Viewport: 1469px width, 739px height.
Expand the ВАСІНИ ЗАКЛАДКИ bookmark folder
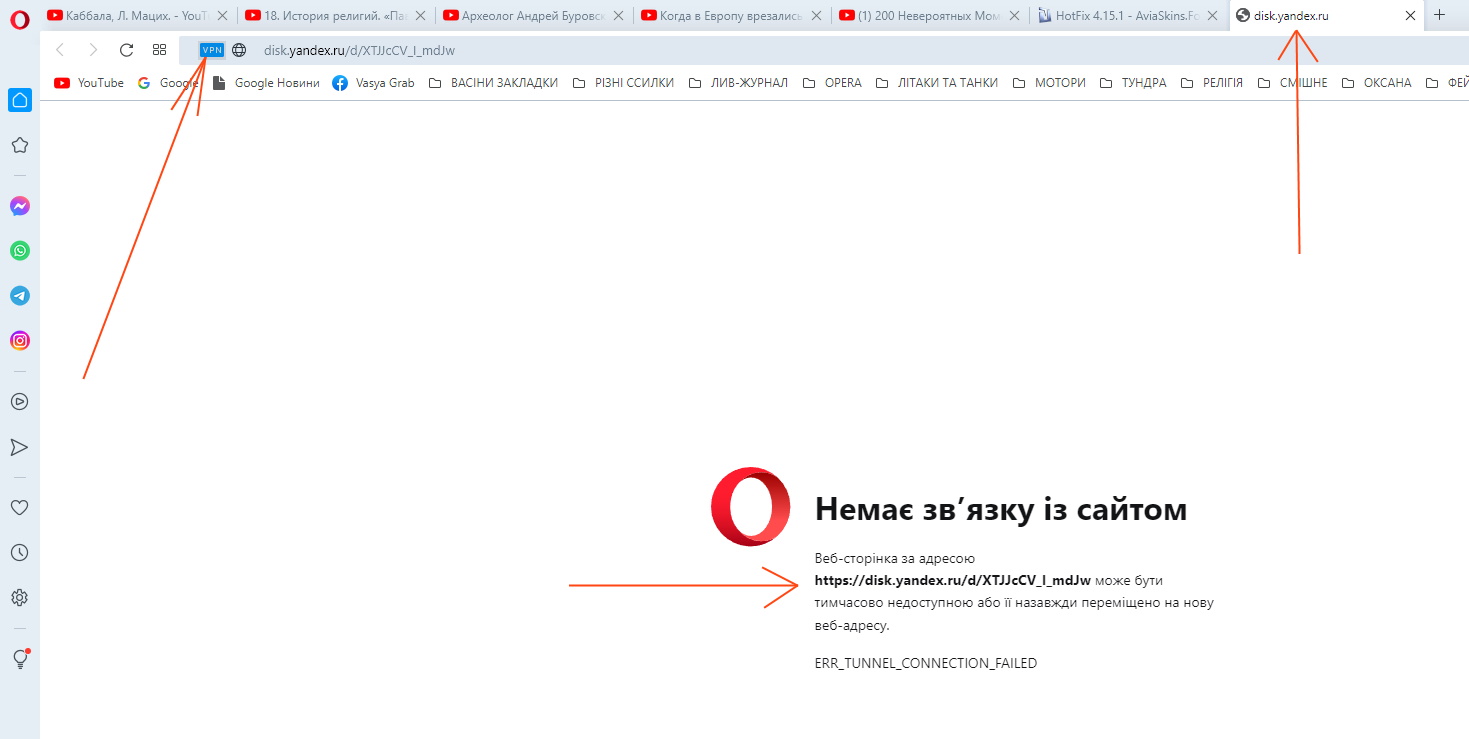(493, 83)
